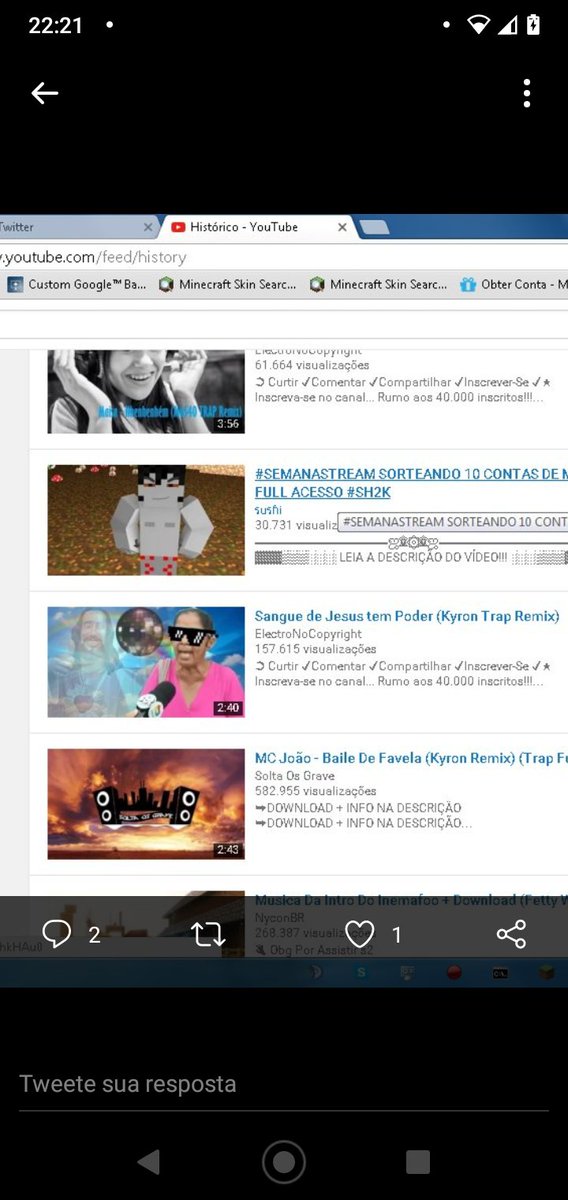
Task: Click the 22:21 clock in status bar
Action: click(56, 26)
